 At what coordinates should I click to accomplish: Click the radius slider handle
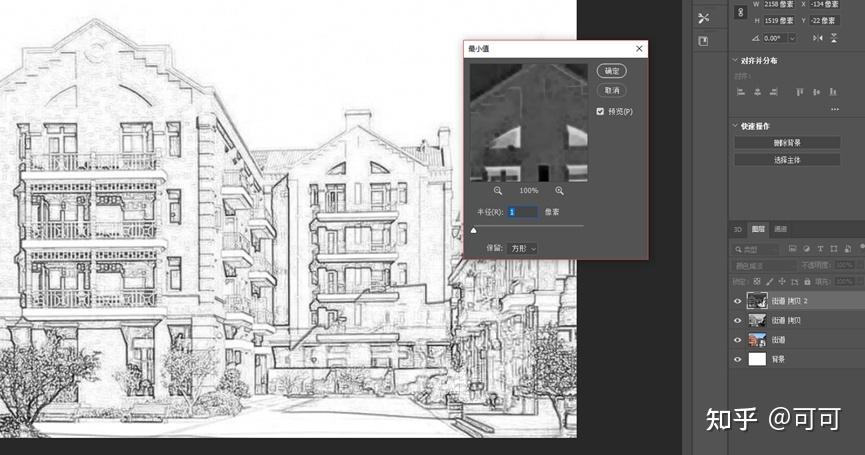tap(473, 231)
